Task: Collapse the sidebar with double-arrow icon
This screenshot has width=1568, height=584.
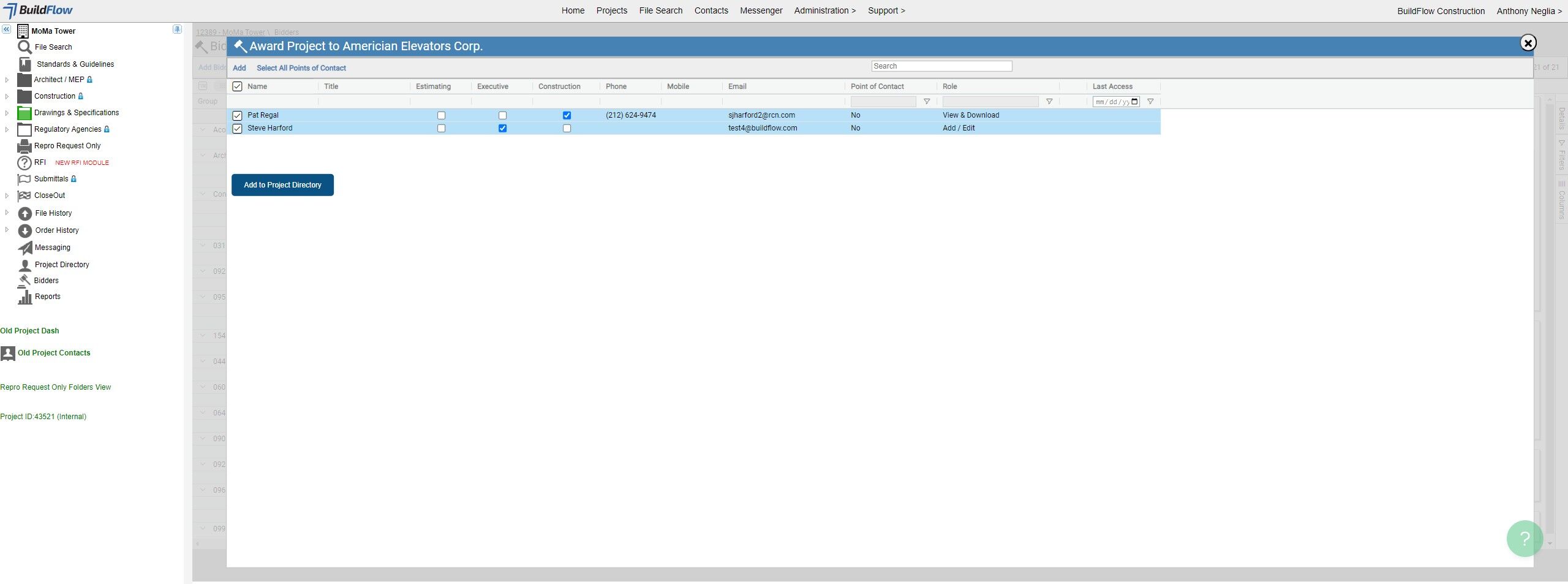Action: (6, 29)
